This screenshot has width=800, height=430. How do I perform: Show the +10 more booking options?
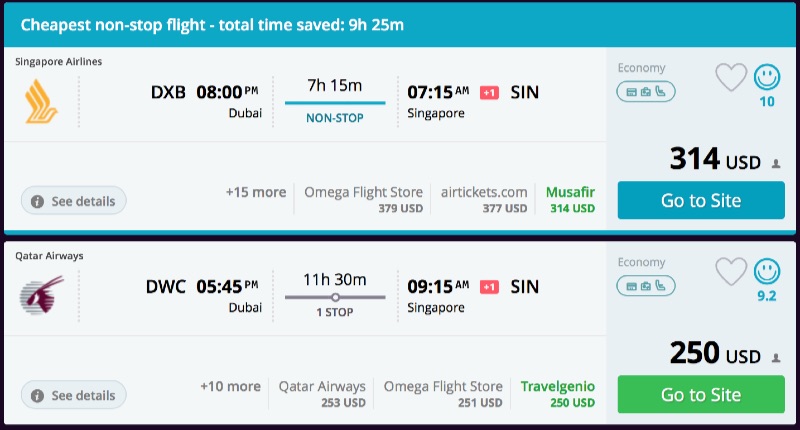pyautogui.click(x=231, y=386)
